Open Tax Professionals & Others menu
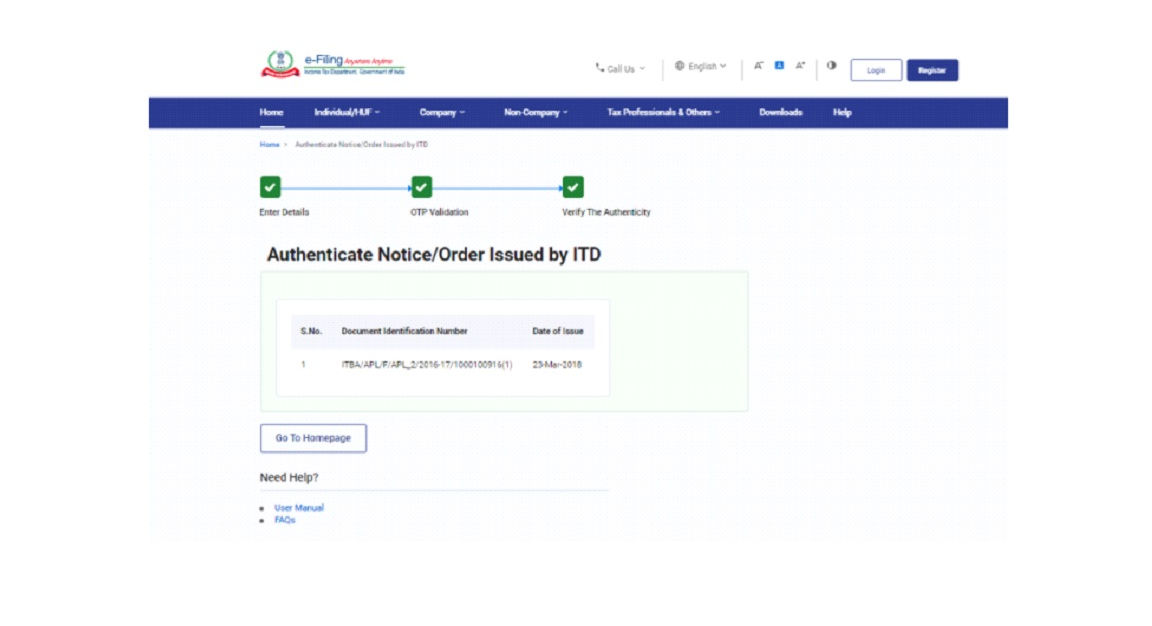Viewport: 1152px width, 626px height. coord(663,112)
